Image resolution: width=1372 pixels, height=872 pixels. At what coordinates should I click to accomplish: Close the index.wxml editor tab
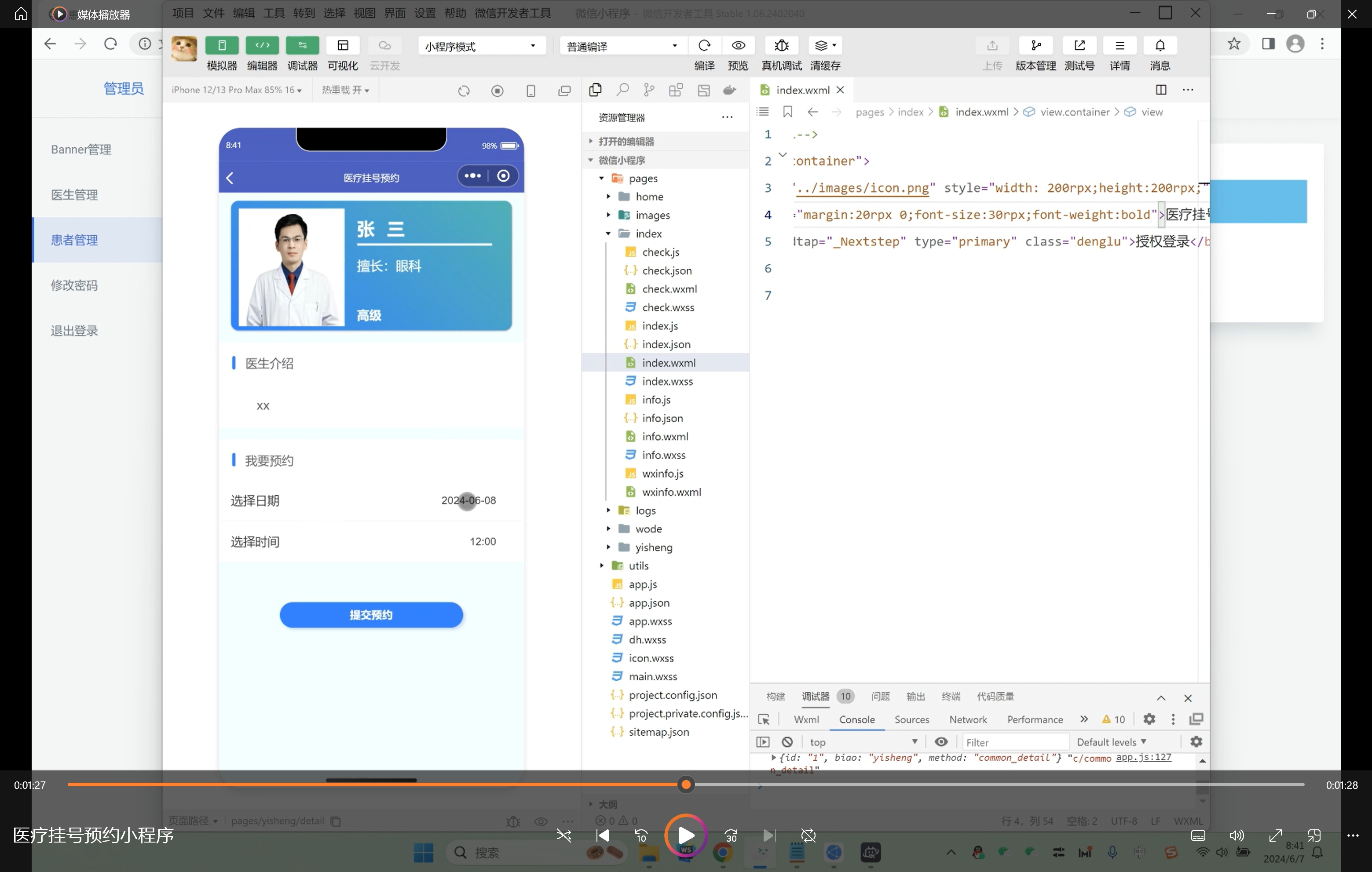(840, 90)
